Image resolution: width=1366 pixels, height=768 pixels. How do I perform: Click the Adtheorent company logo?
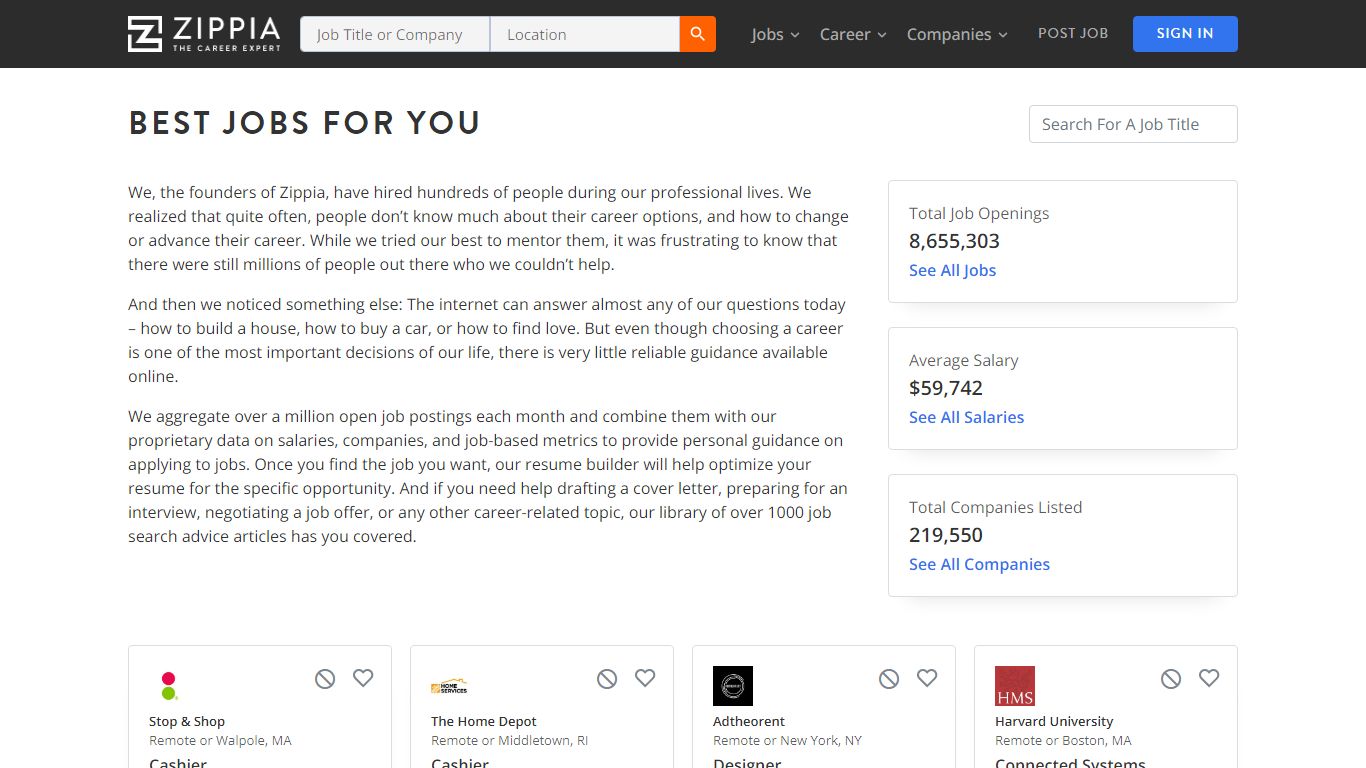[x=733, y=686]
